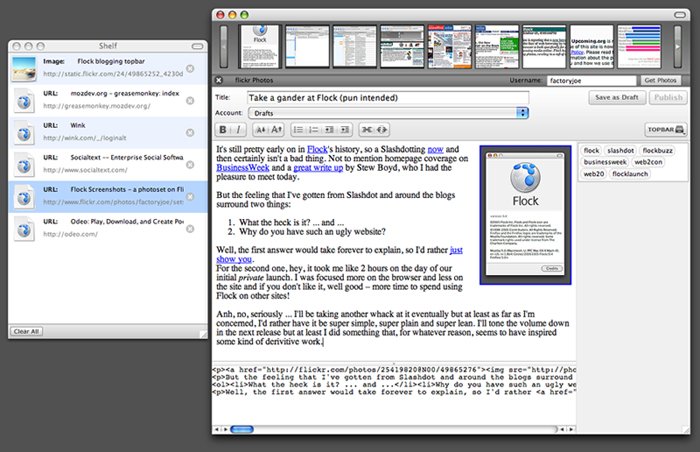
Task: Click the businessweek tag
Action: 605,162
